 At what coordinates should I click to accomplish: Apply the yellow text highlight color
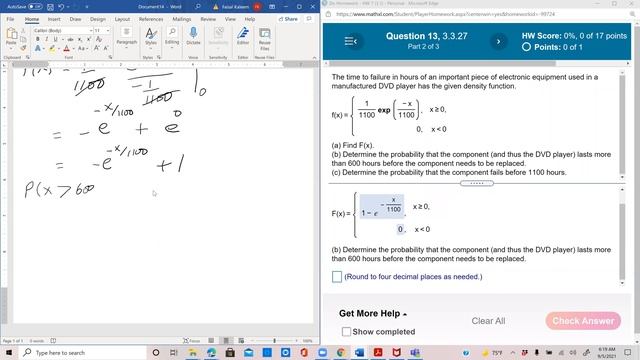coord(52,48)
